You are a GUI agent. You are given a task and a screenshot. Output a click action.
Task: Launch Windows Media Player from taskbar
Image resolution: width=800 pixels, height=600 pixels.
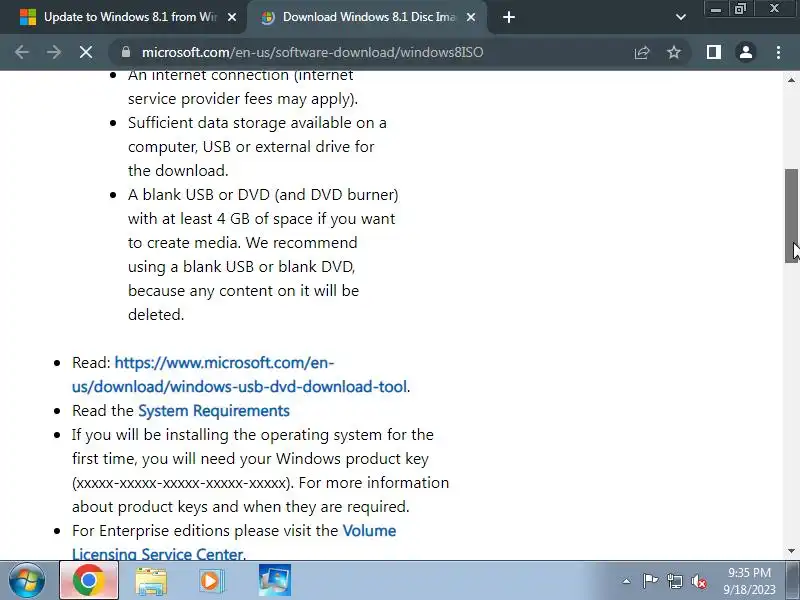pyautogui.click(x=211, y=581)
